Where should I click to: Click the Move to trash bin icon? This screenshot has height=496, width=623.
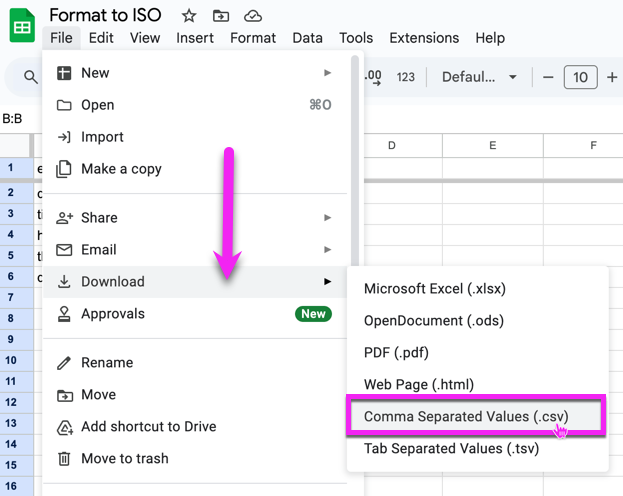64,459
